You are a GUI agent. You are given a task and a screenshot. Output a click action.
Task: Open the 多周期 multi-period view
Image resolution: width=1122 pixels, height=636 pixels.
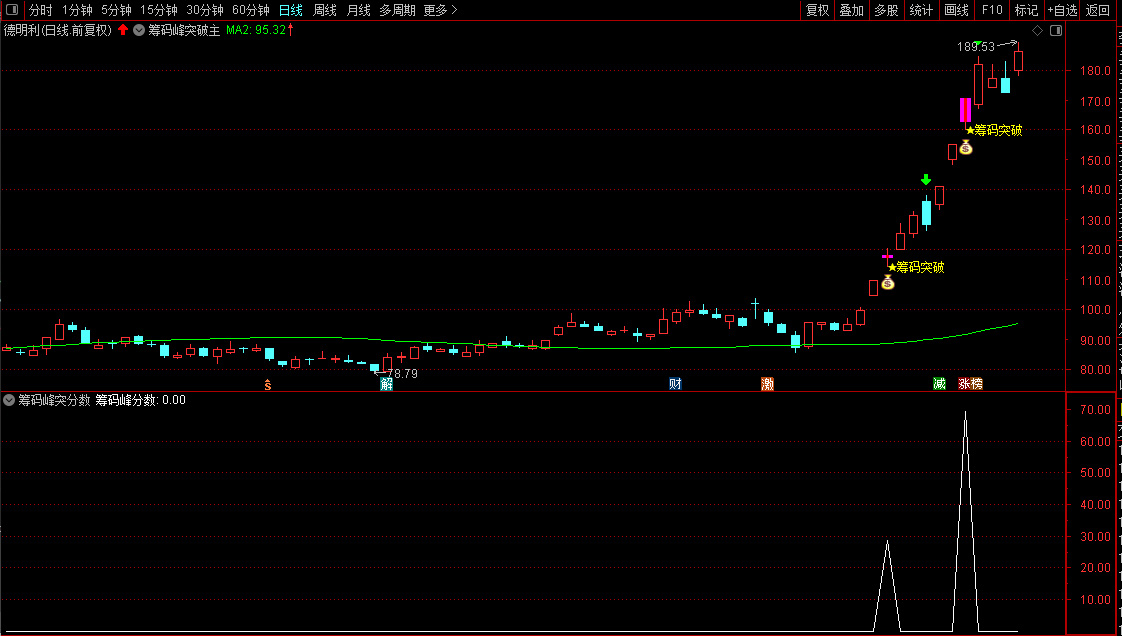[x=397, y=10]
